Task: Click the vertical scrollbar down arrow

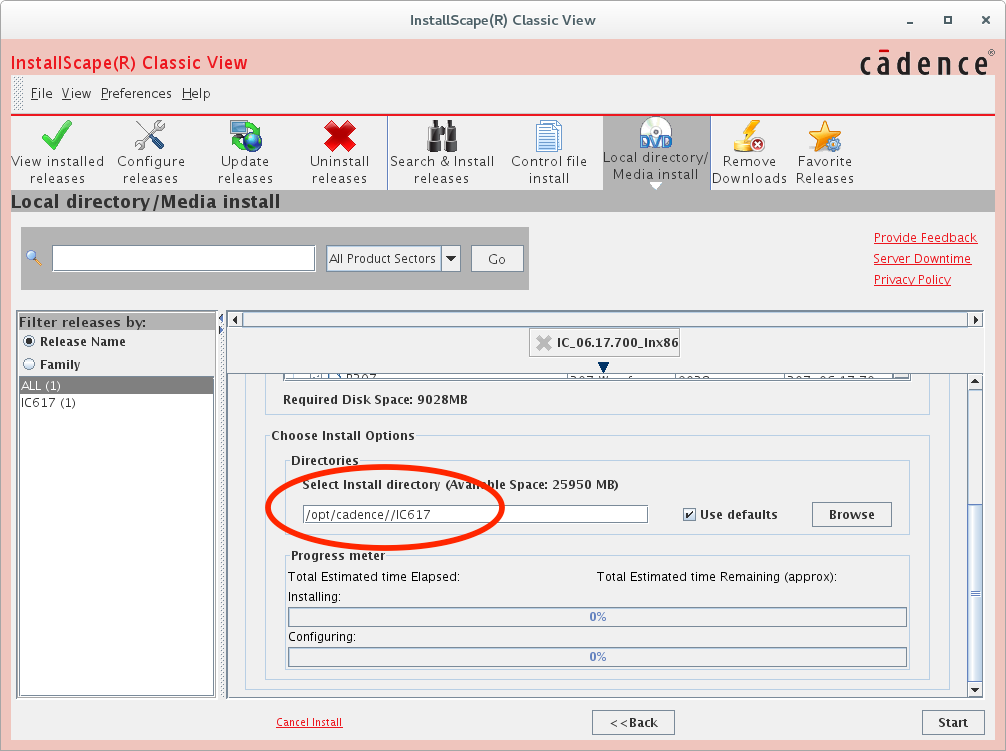Action: pos(975,690)
